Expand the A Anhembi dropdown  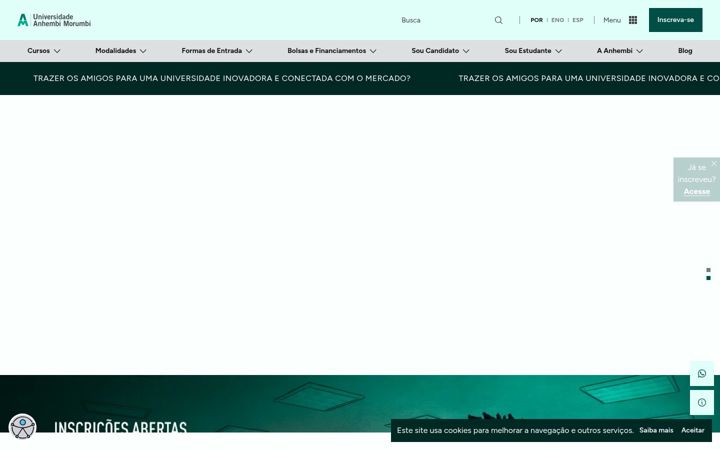coord(619,51)
